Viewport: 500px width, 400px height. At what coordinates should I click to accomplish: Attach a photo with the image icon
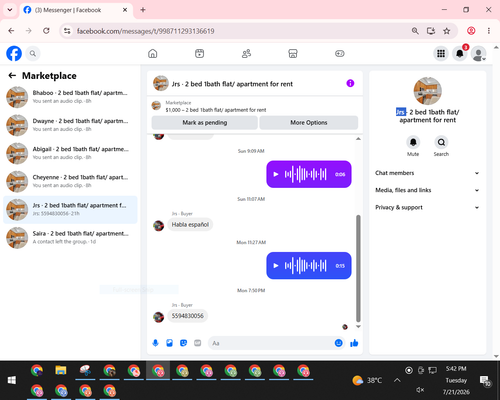pyautogui.click(x=169, y=343)
